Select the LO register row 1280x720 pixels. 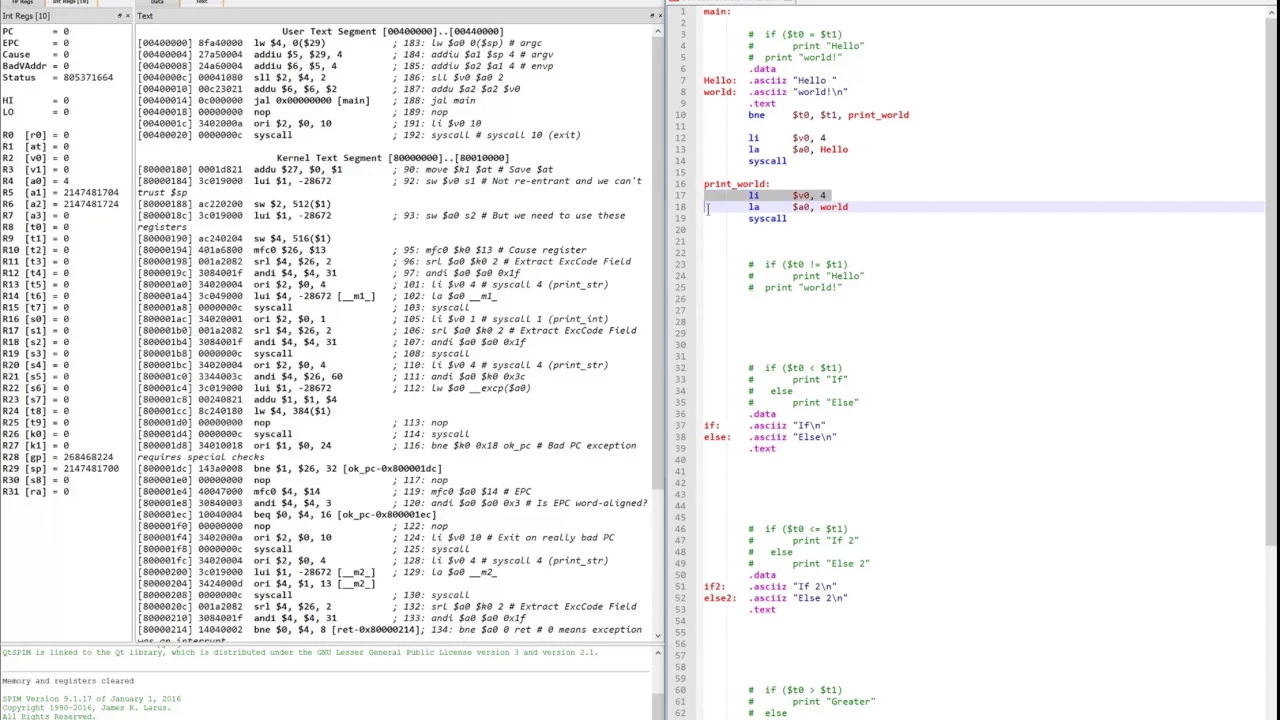click(x=36, y=112)
